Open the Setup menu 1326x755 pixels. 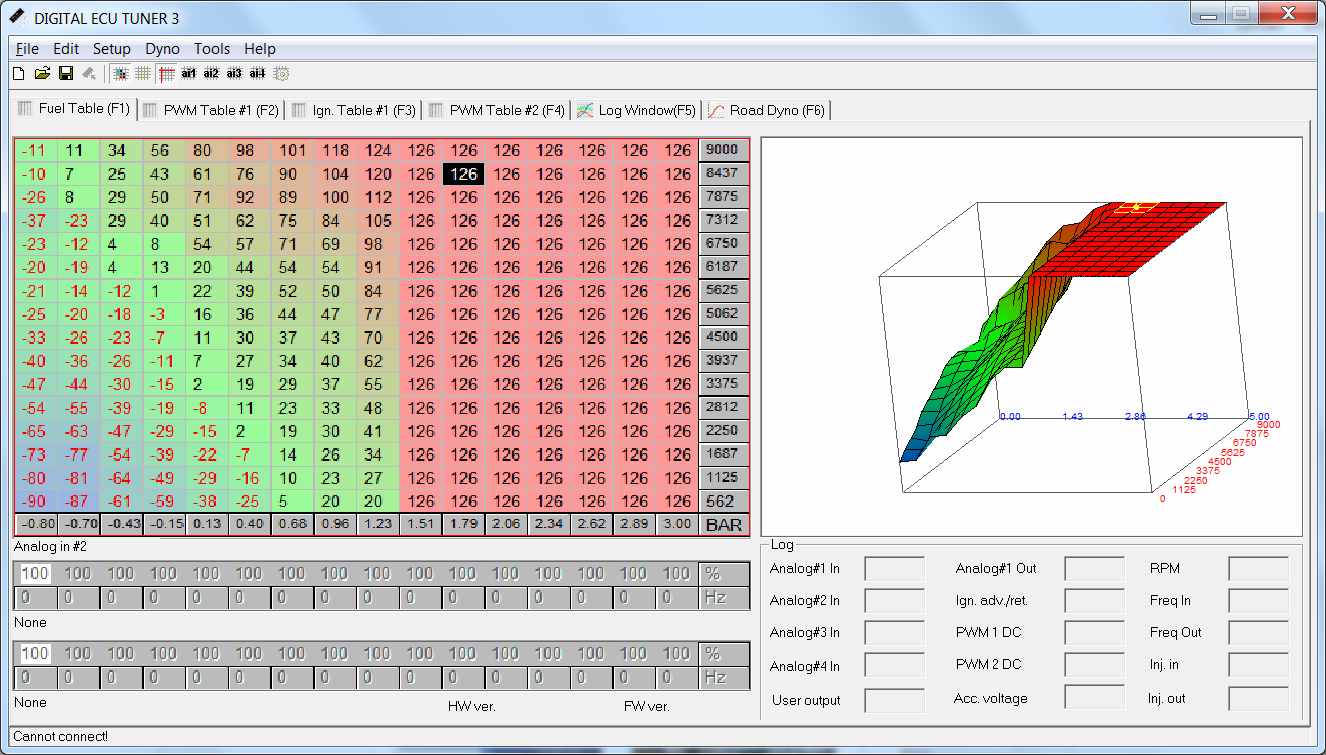pos(111,49)
